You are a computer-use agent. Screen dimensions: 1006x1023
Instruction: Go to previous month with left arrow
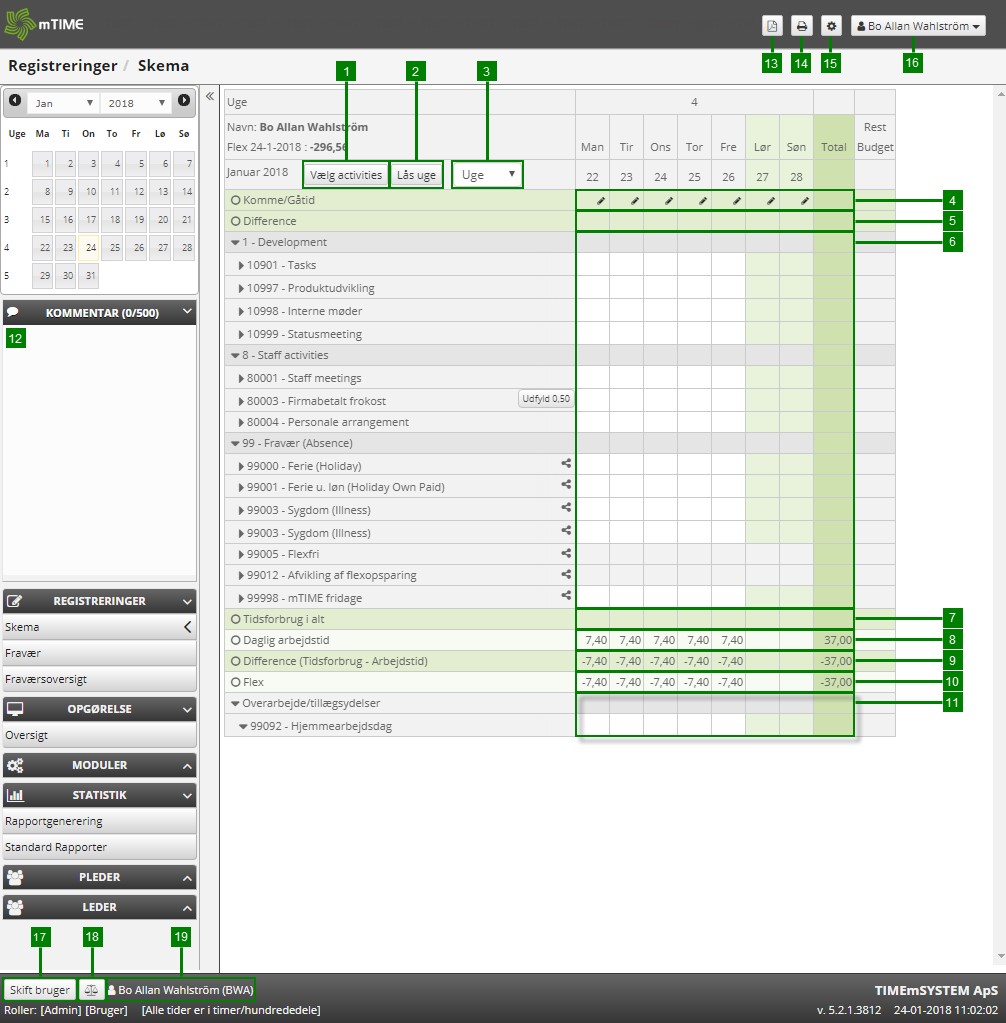pyautogui.click(x=15, y=101)
